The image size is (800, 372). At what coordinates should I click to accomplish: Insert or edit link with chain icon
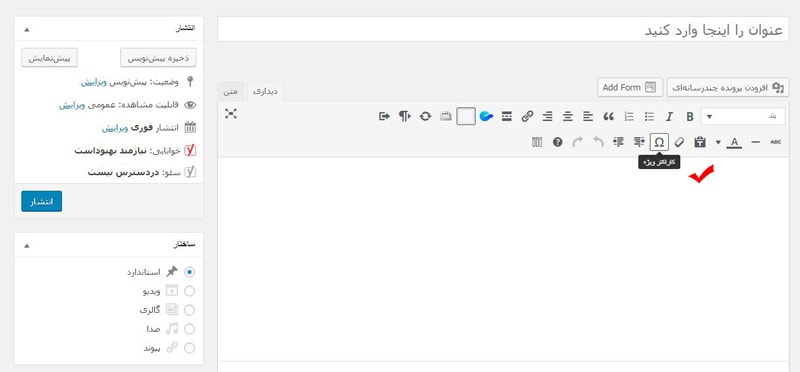[x=527, y=117]
